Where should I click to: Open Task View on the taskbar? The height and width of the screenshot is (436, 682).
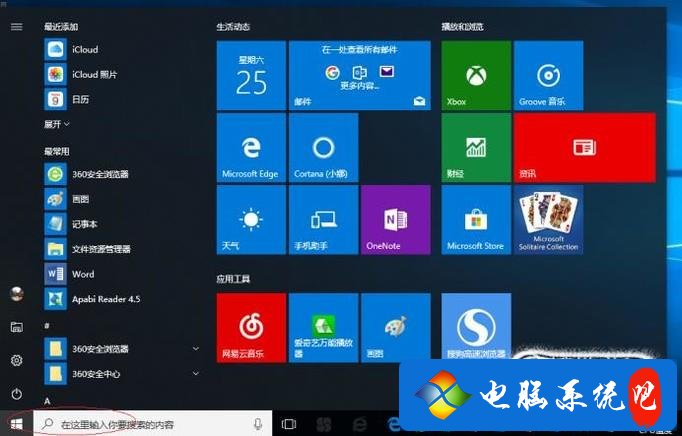click(x=289, y=424)
